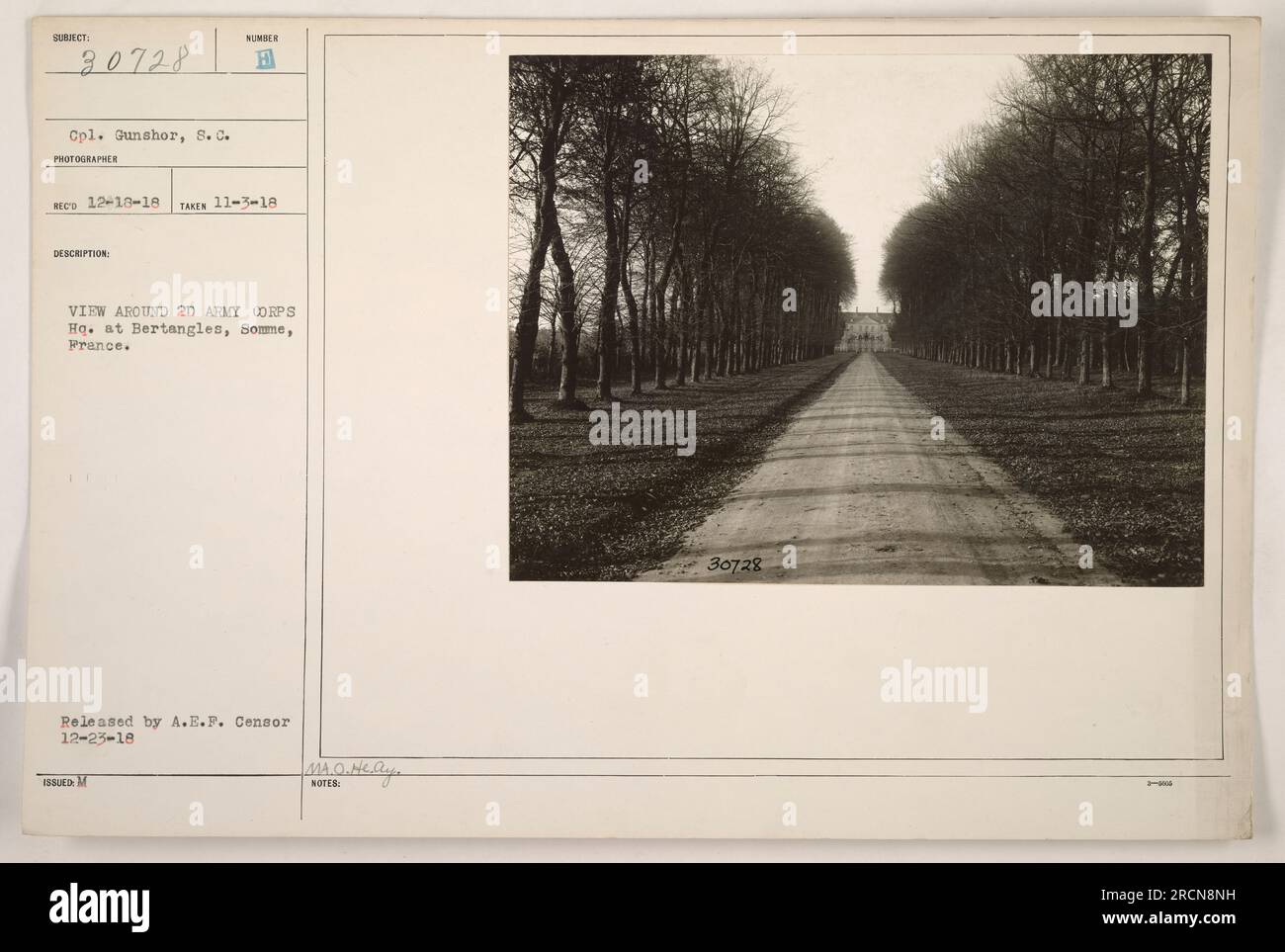
Task: Click the received date 12-18-18
Action: pyautogui.click(x=125, y=204)
